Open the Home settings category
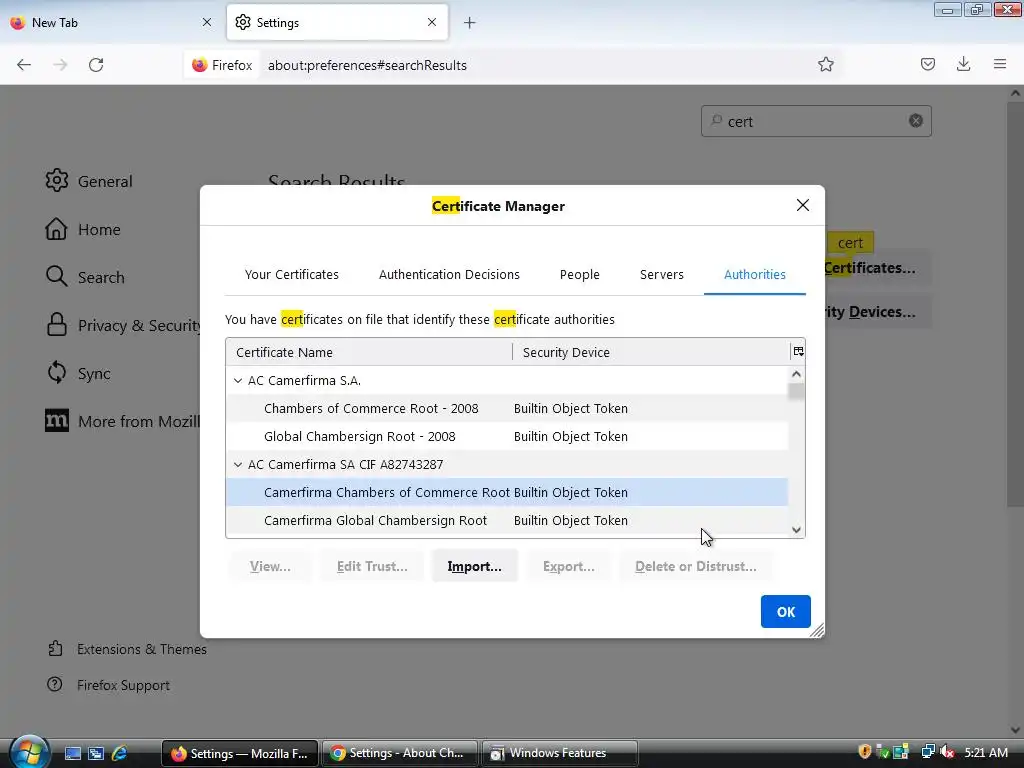This screenshot has width=1024, height=768. (x=83, y=229)
